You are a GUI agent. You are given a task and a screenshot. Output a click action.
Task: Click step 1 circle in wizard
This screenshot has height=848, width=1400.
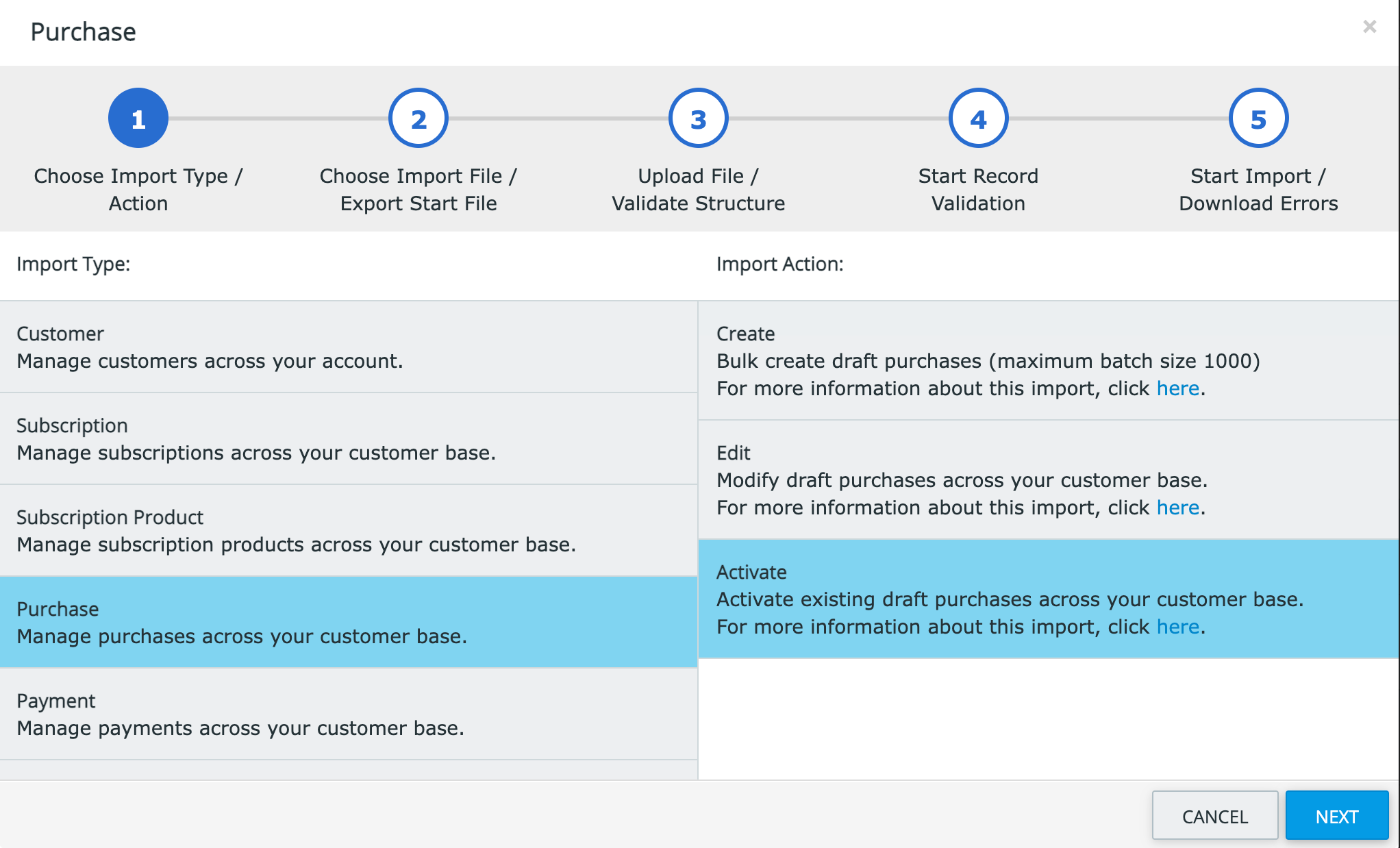138,119
